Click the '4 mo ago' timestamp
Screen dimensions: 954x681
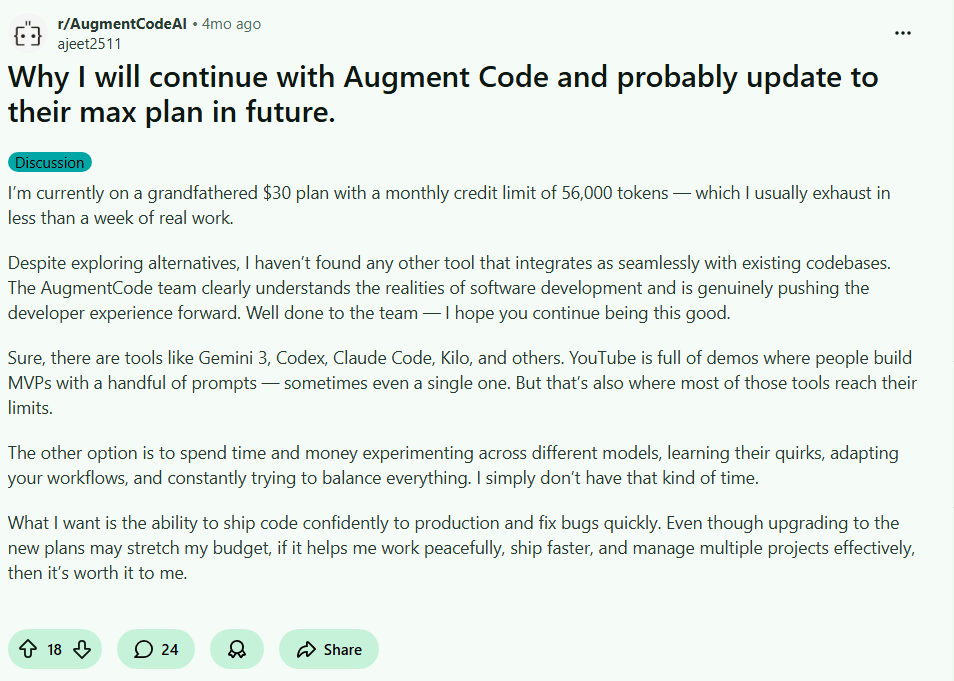[230, 23]
